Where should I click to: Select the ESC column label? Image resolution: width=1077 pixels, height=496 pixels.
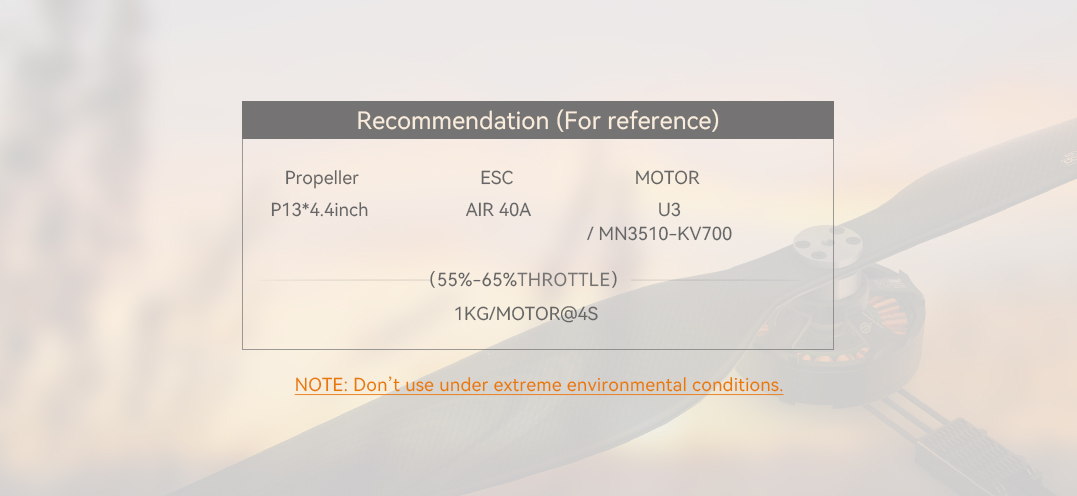(496, 178)
